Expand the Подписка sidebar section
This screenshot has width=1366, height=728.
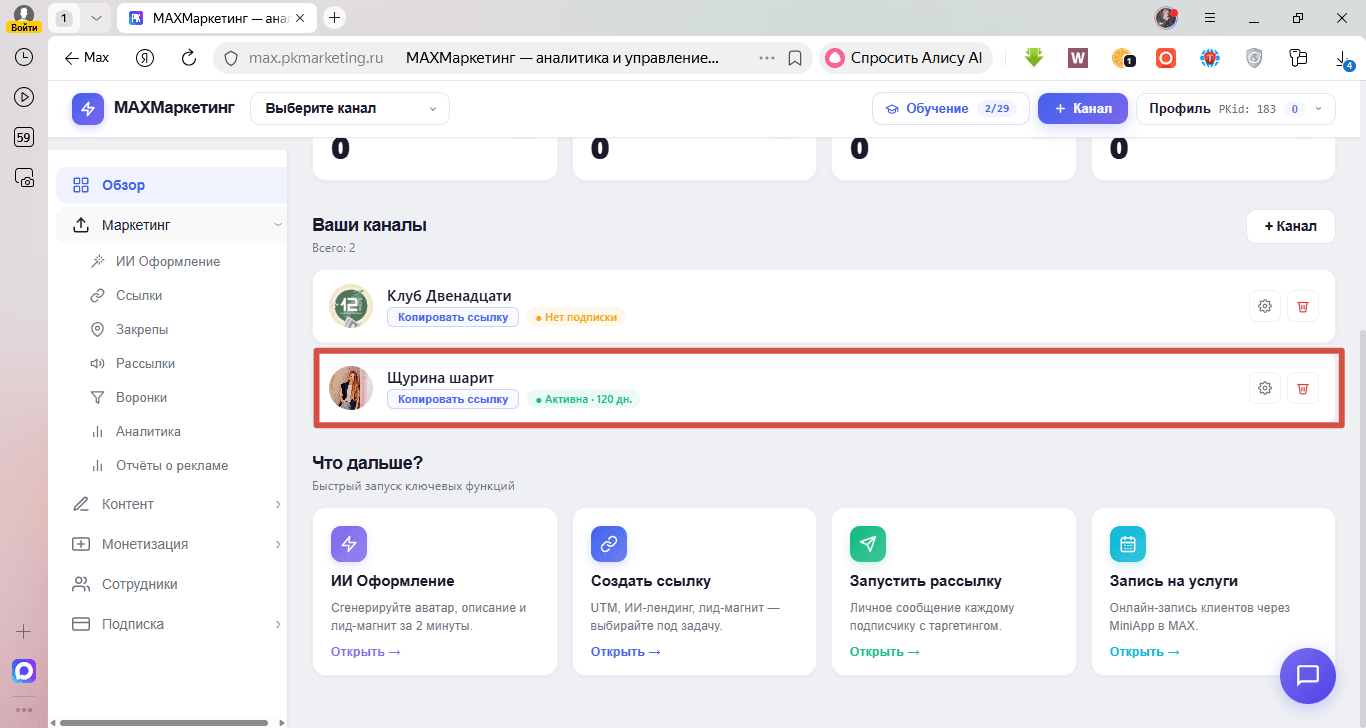pyautogui.click(x=278, y=624)
